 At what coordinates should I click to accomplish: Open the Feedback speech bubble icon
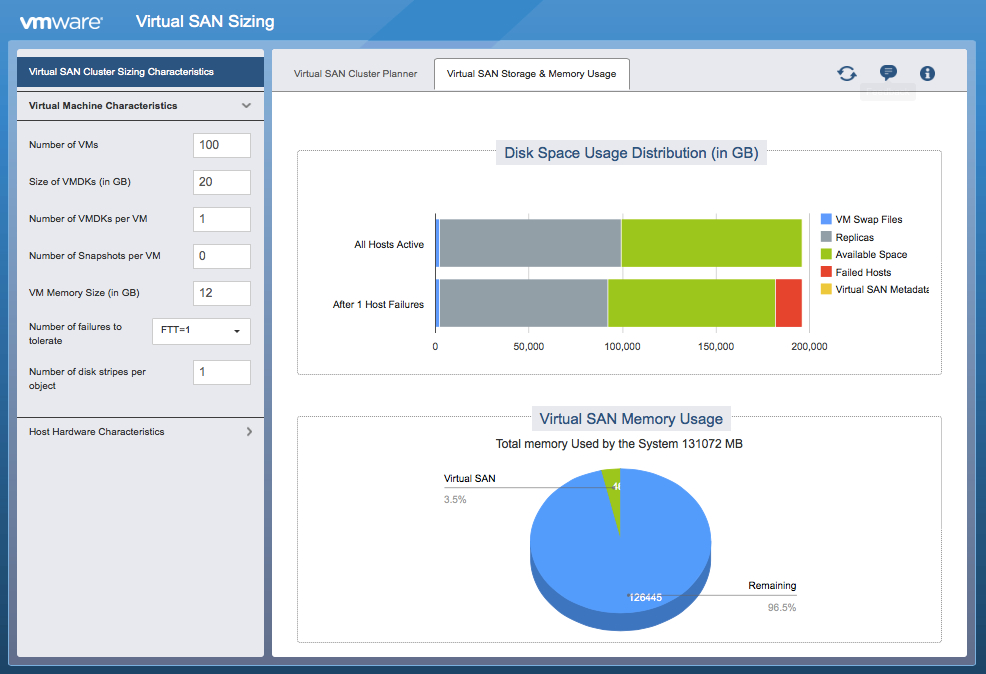click(888, 73)
